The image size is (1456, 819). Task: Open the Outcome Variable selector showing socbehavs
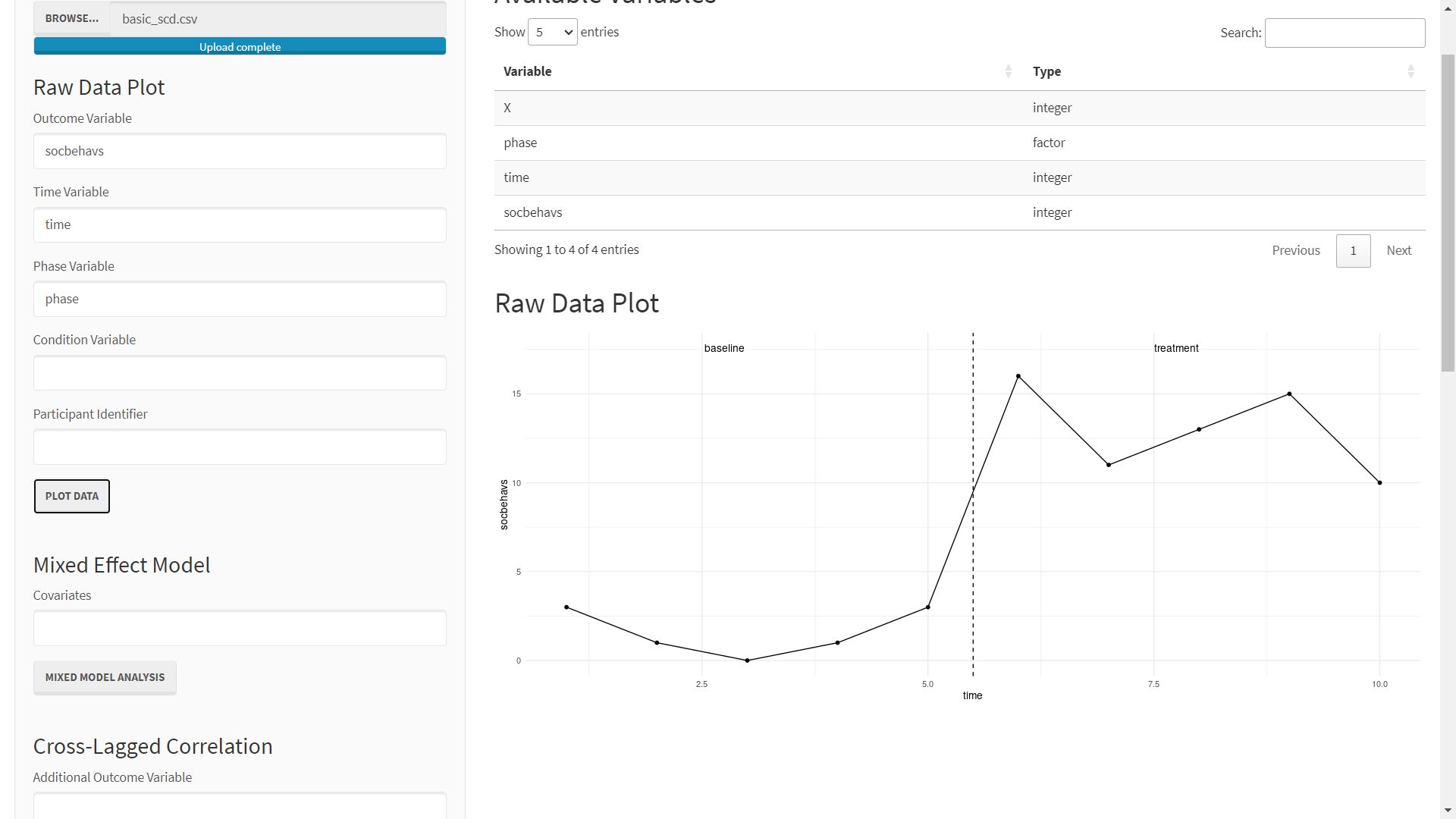pyautogui.click(x=240, y=151)
